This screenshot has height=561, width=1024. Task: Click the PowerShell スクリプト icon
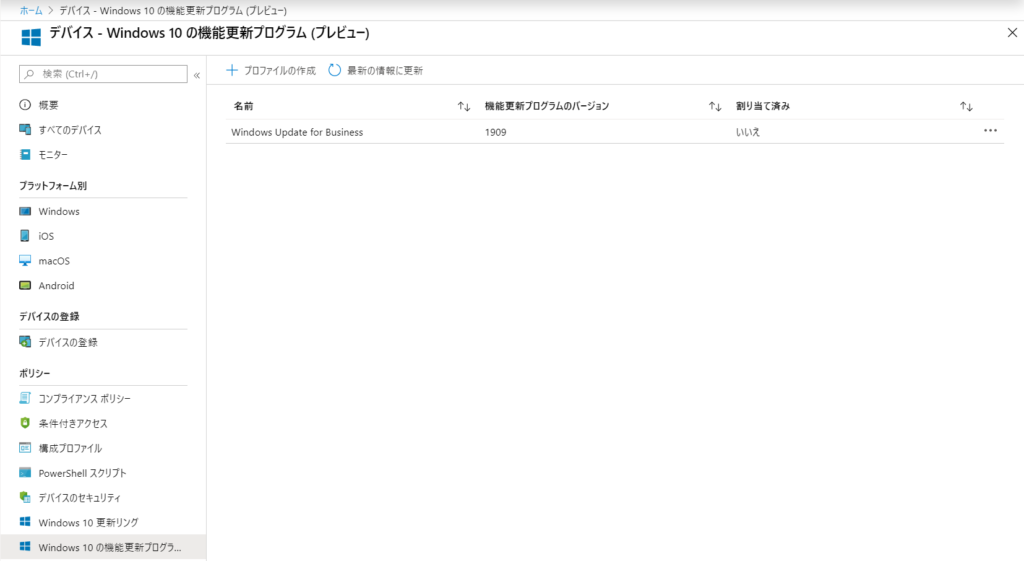(x=25, y=472)
